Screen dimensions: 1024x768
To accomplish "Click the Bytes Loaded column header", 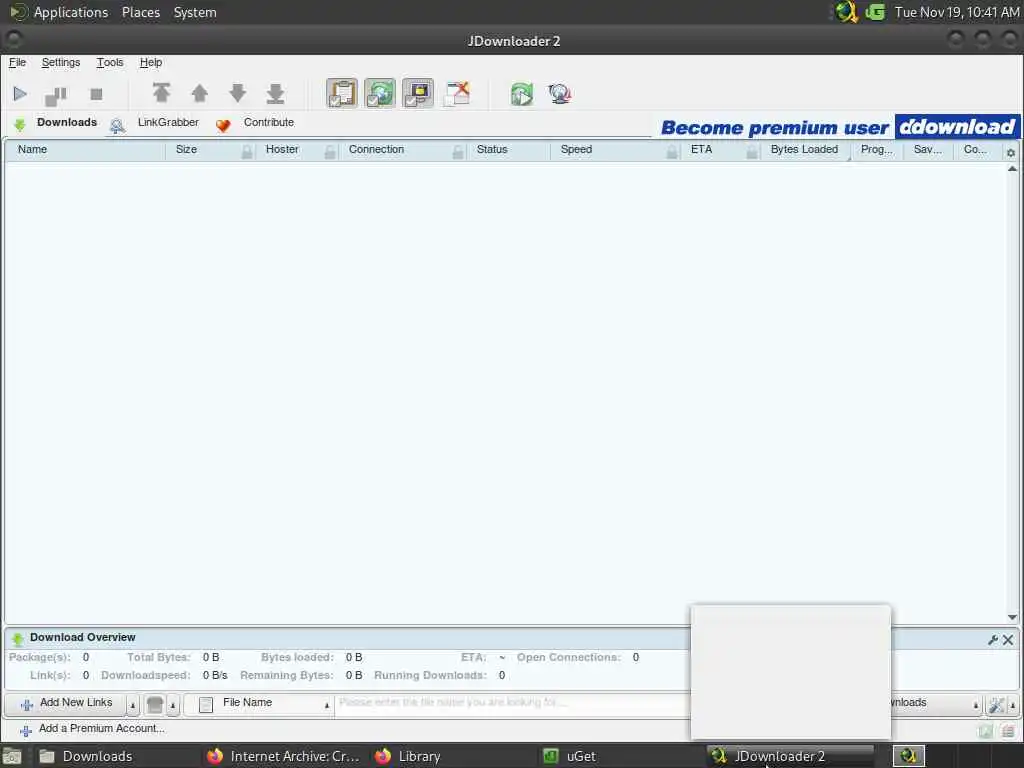I will pos(805,150).
